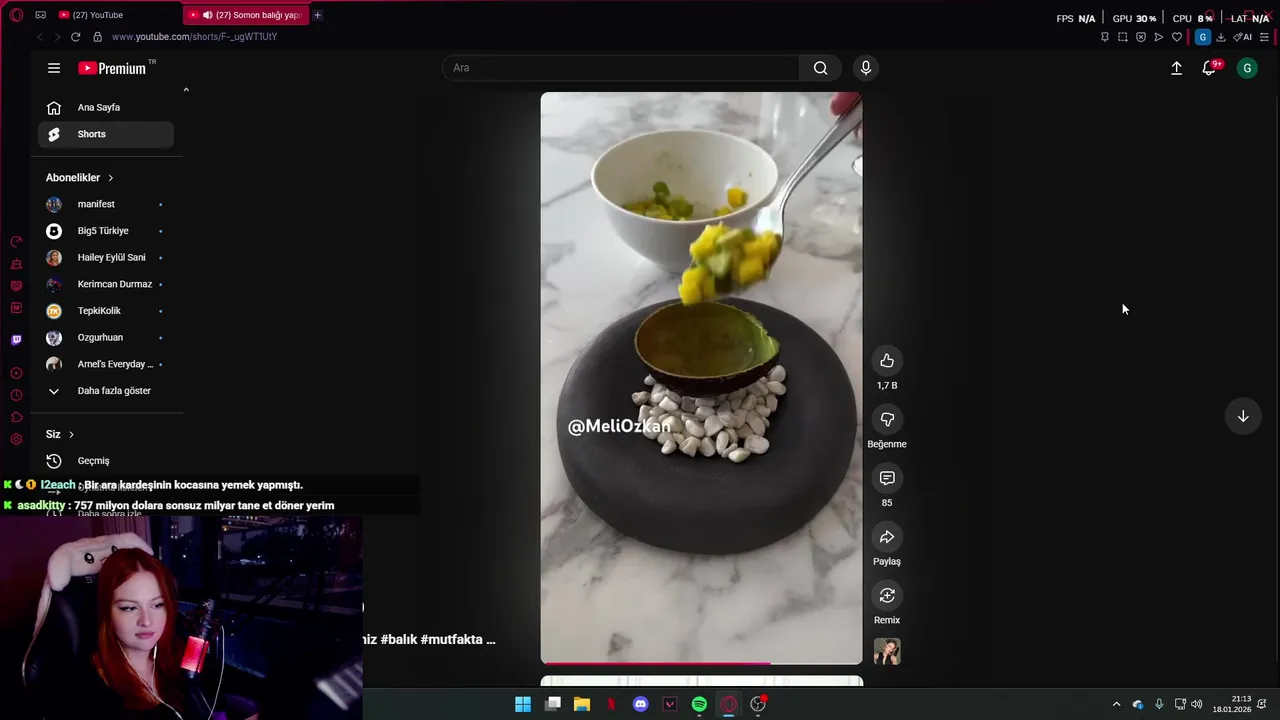1280x720 pixels.
Task: Share the Short using Paylaş
Action: coord(887,537)
